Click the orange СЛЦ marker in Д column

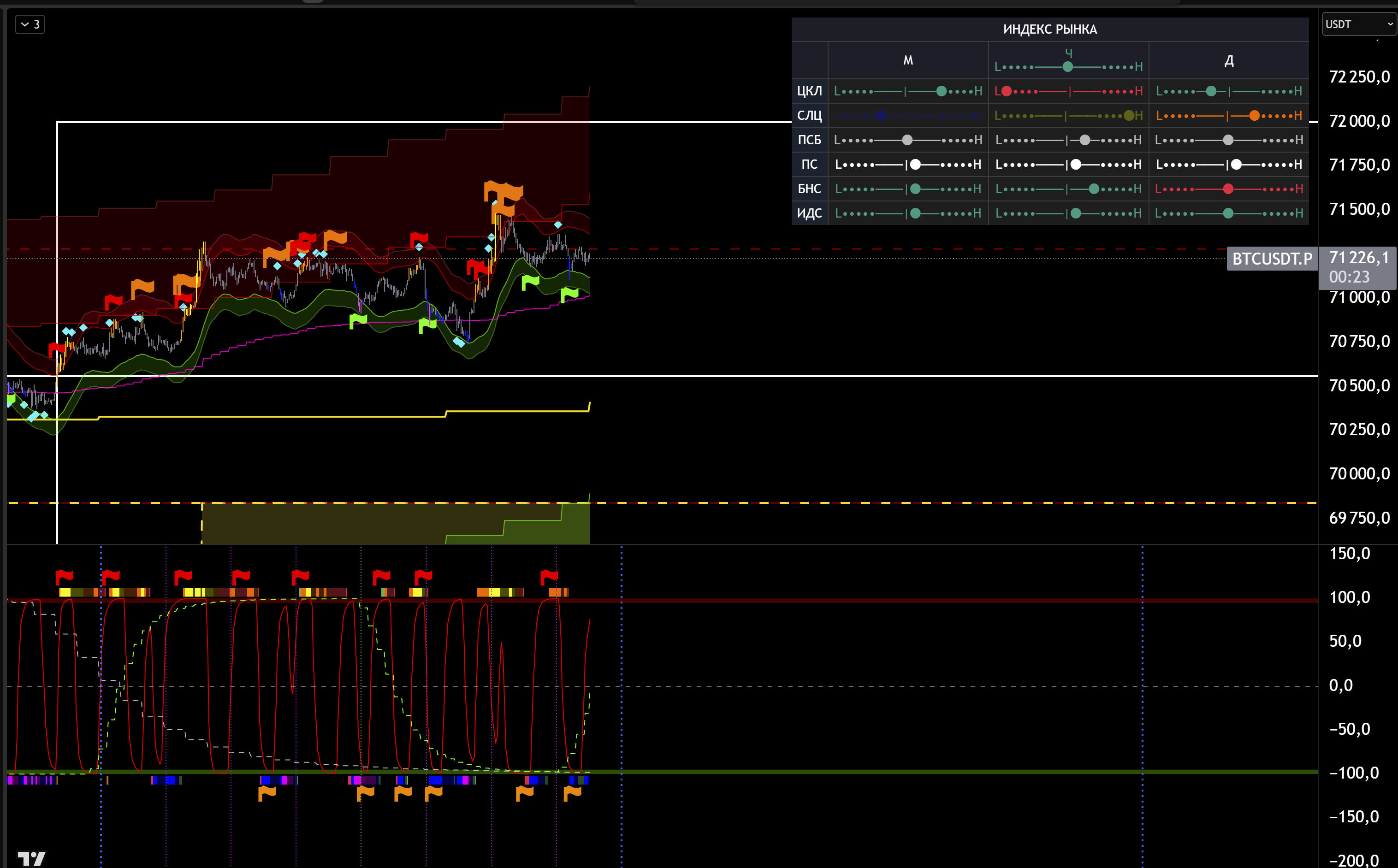pos(1254,116)
